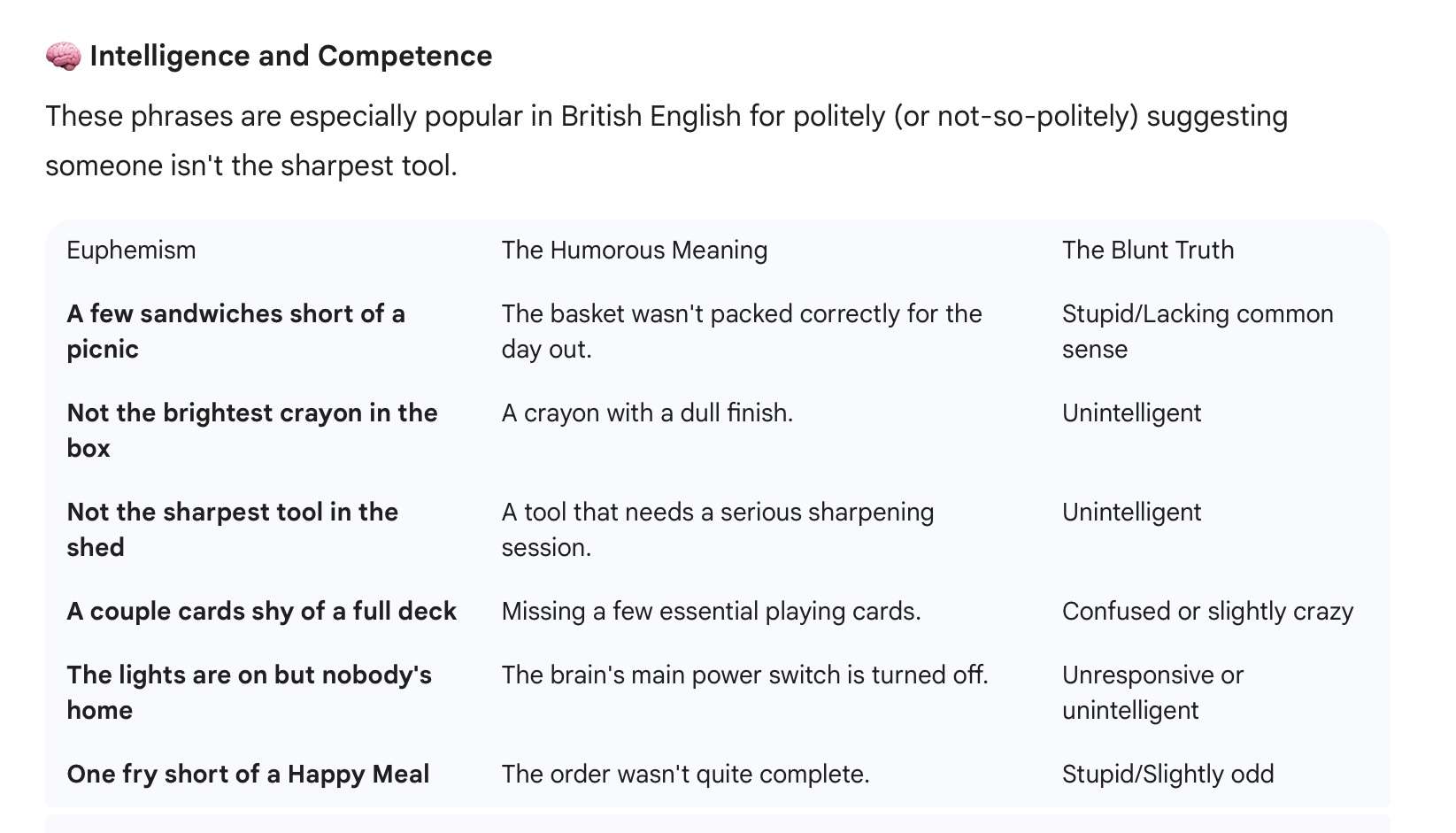Select the "Confused or slightly crazy" cell
Viewport: 1456px width, 833px height.
[1207, 612]
